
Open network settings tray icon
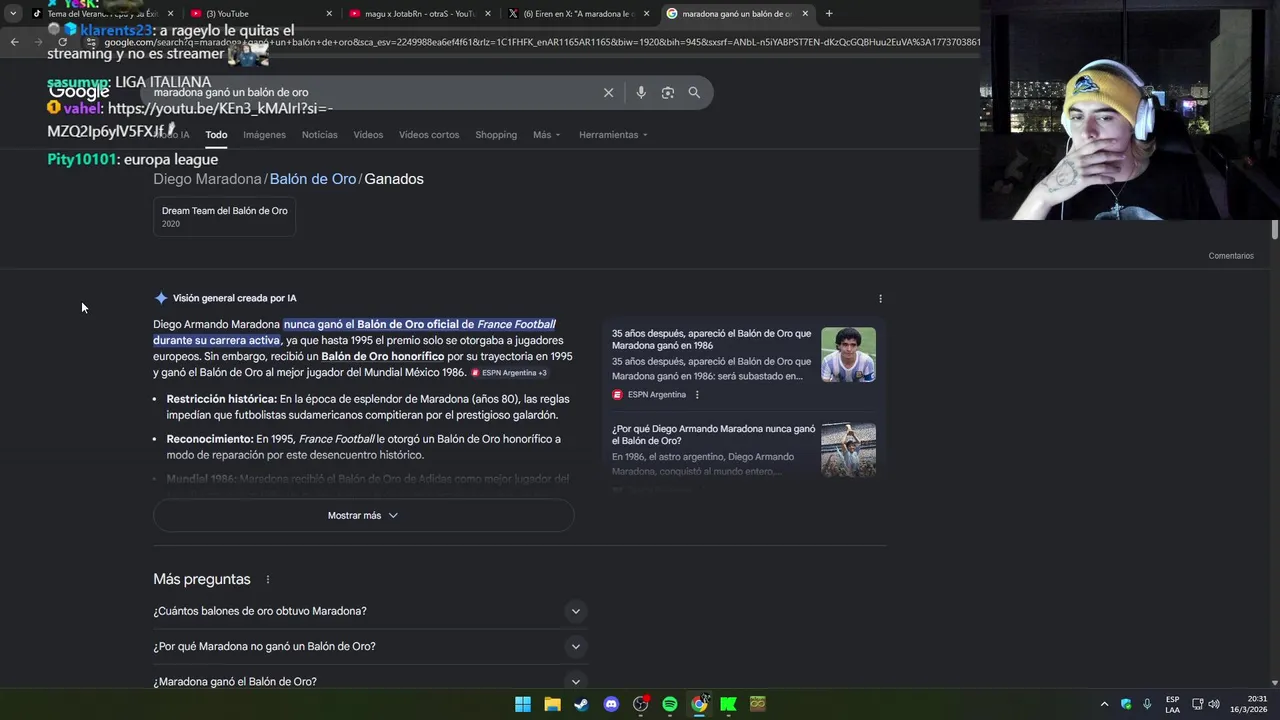(x=1197, y=704)
